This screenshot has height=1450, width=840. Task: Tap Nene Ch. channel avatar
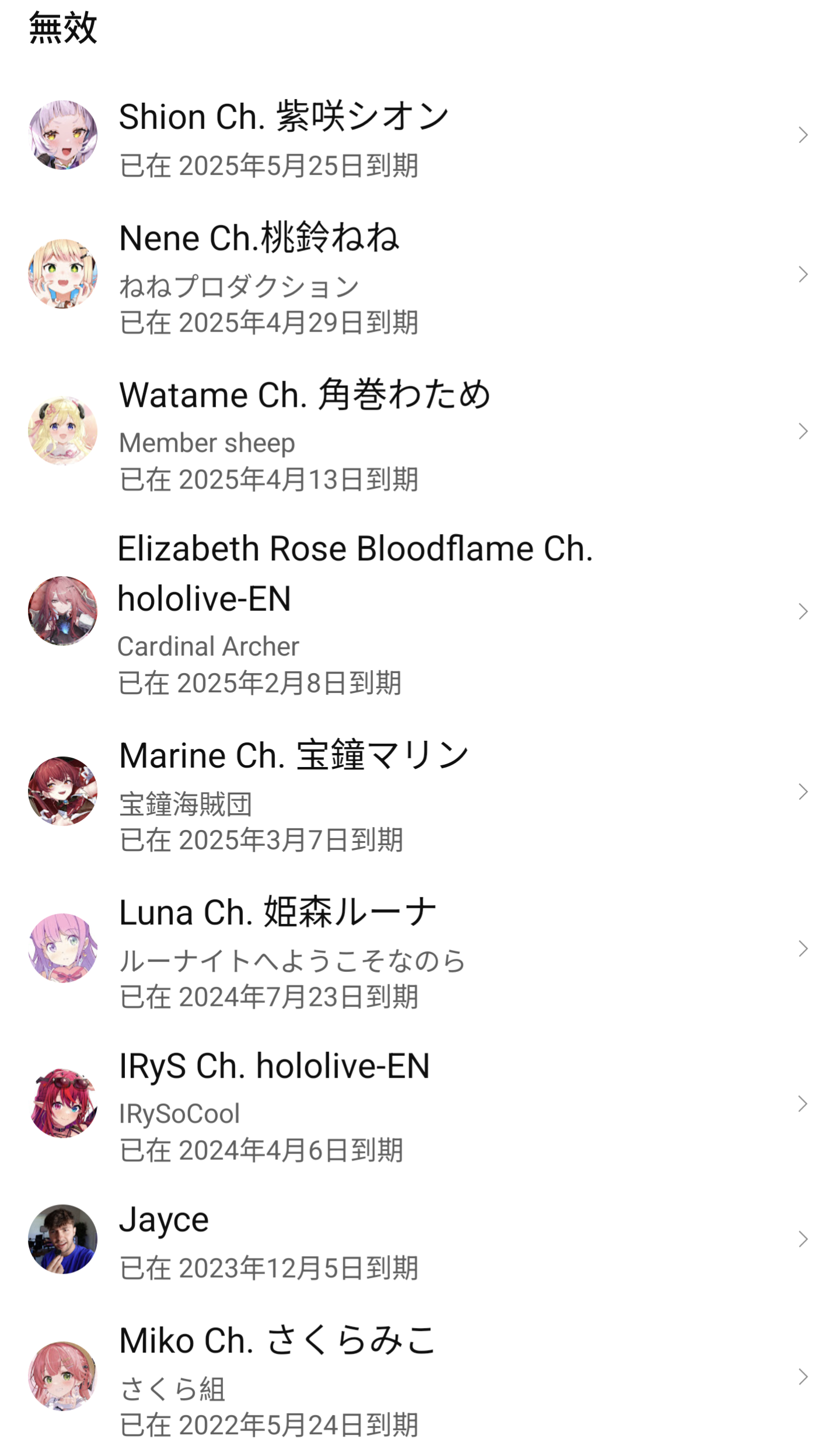tap(62, 274)
